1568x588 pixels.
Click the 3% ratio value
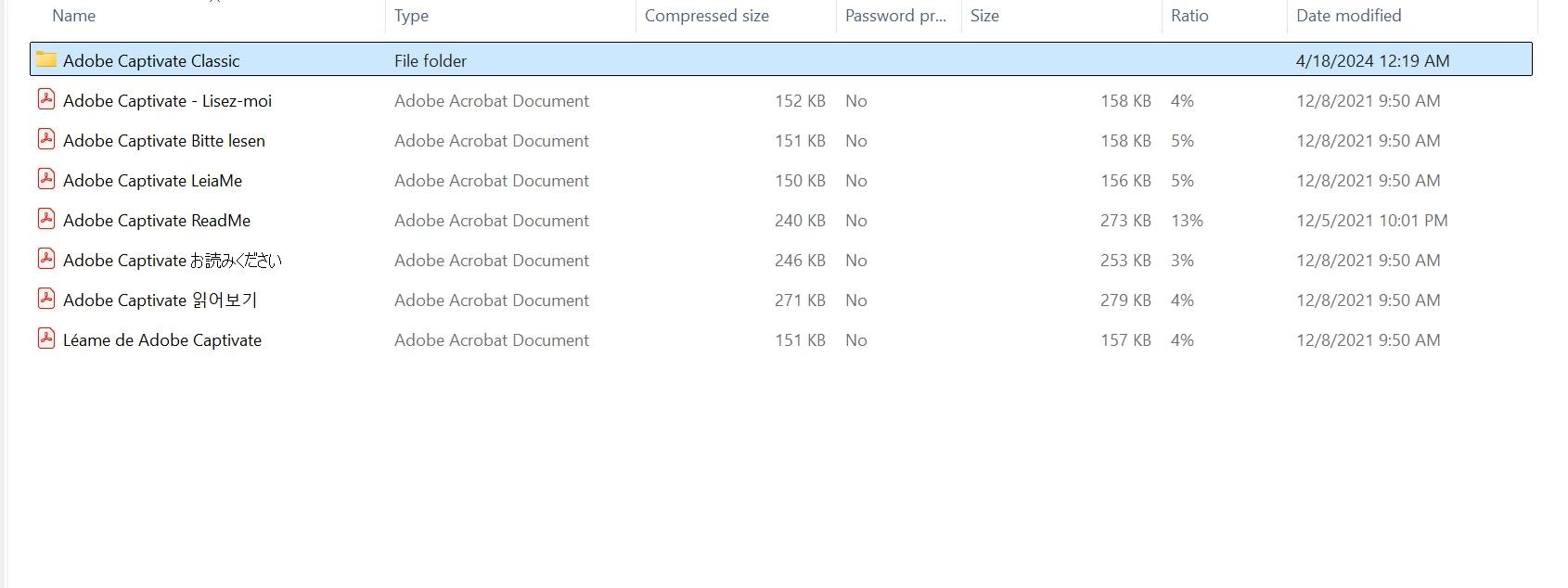[x=1182, y=260]
